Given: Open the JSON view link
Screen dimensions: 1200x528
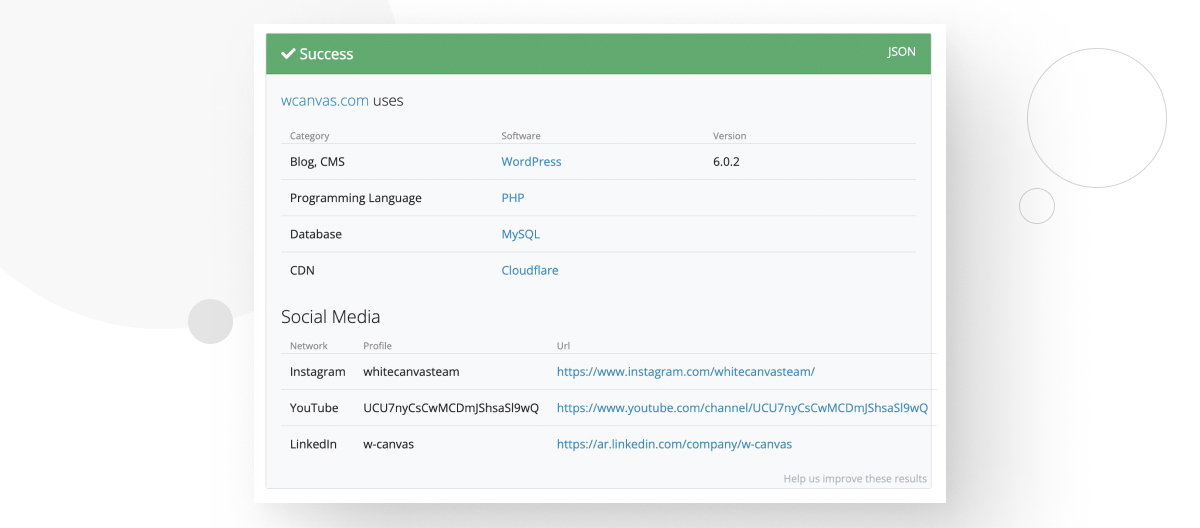Looking at the screenshot, I should pos(901,52).
